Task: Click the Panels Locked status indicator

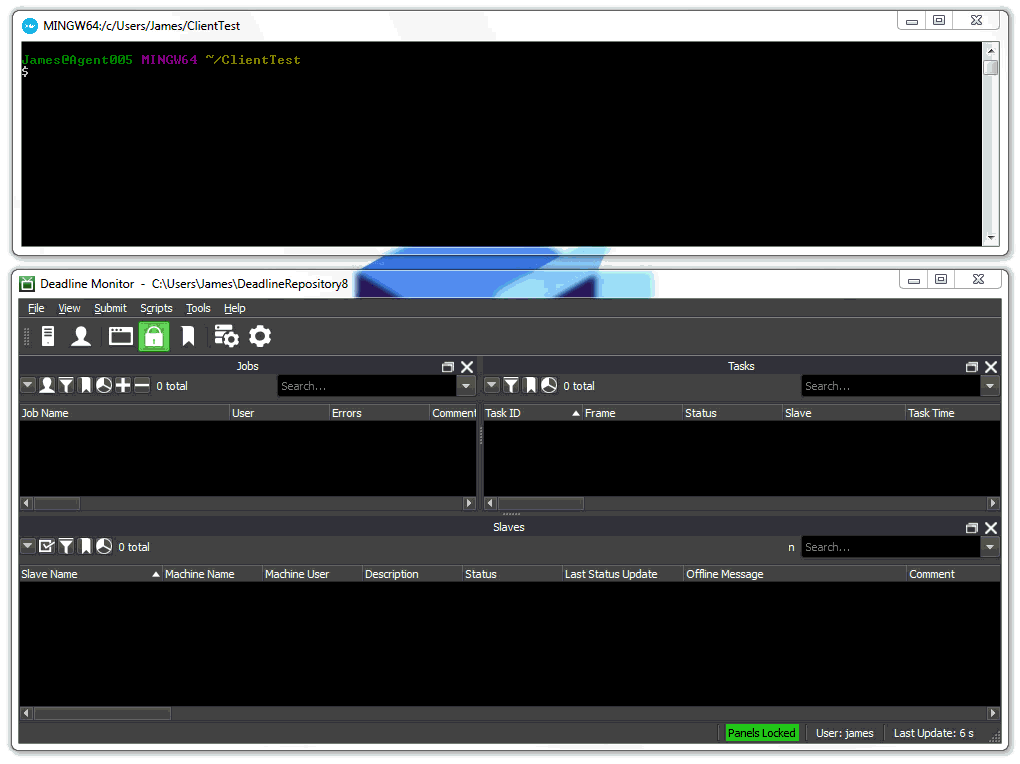Action: click(762, 733)
